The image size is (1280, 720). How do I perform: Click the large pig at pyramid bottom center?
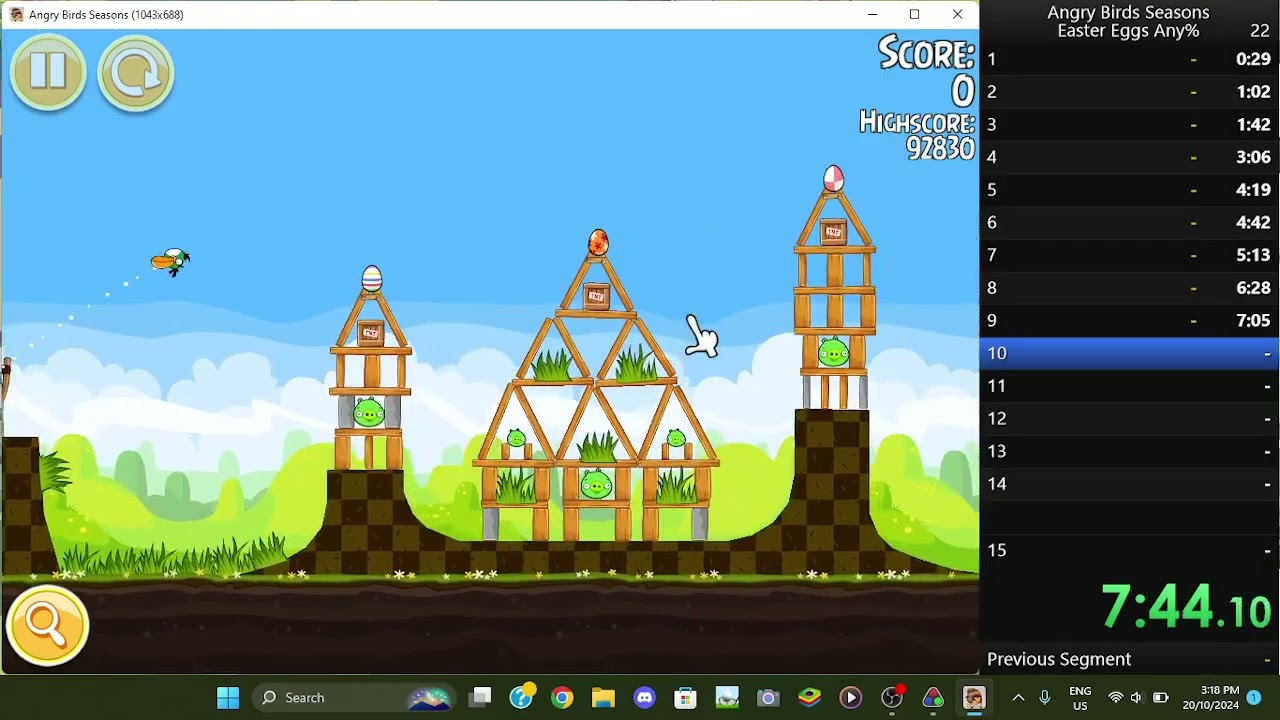pos(596,486)
